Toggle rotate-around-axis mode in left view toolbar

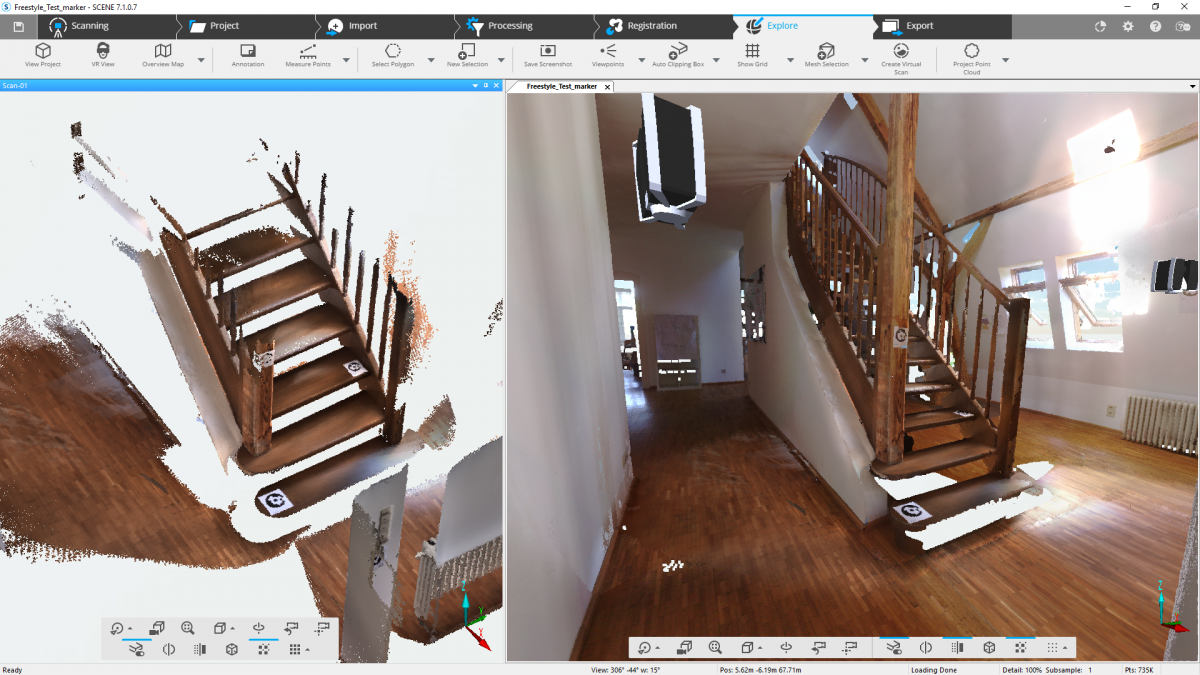[x=259, y=628]
